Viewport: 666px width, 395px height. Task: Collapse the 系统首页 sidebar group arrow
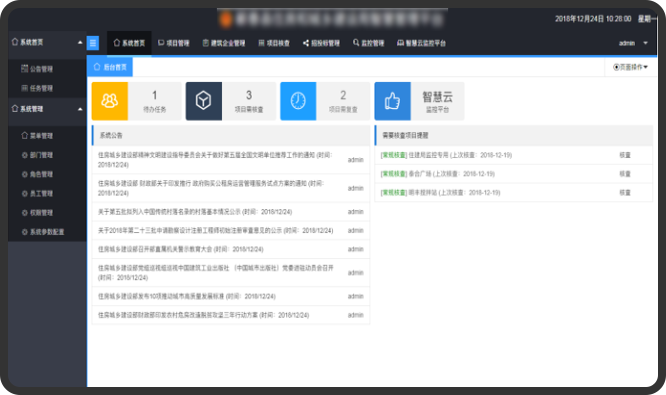[80, 42]
